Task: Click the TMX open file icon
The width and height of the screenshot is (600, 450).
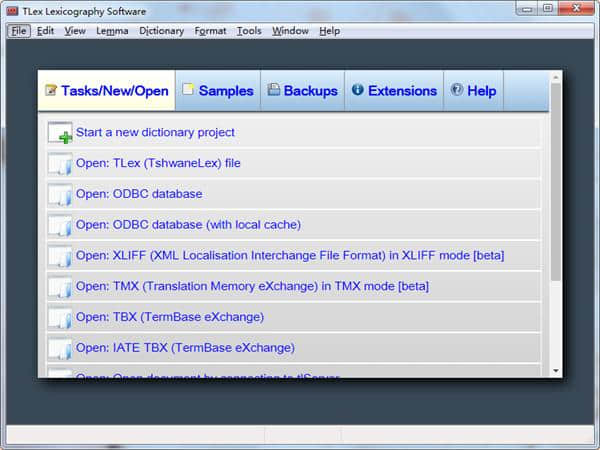Action: click(x=60, y=287)
